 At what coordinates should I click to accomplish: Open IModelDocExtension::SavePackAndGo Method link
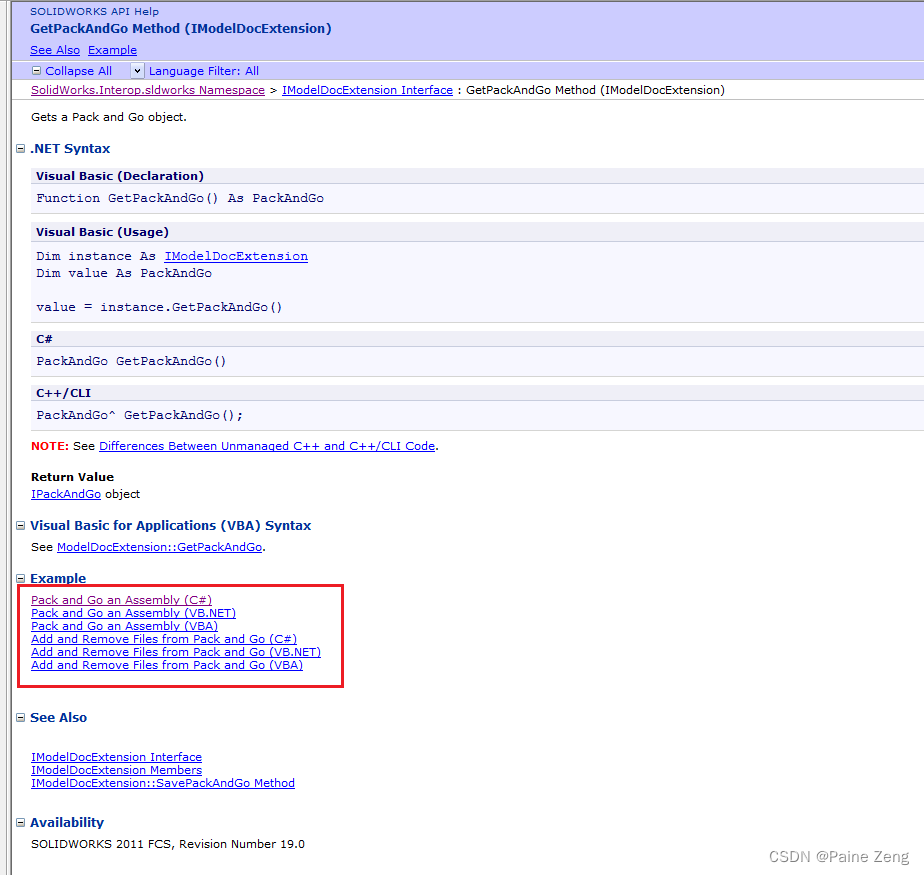[163, 783]
